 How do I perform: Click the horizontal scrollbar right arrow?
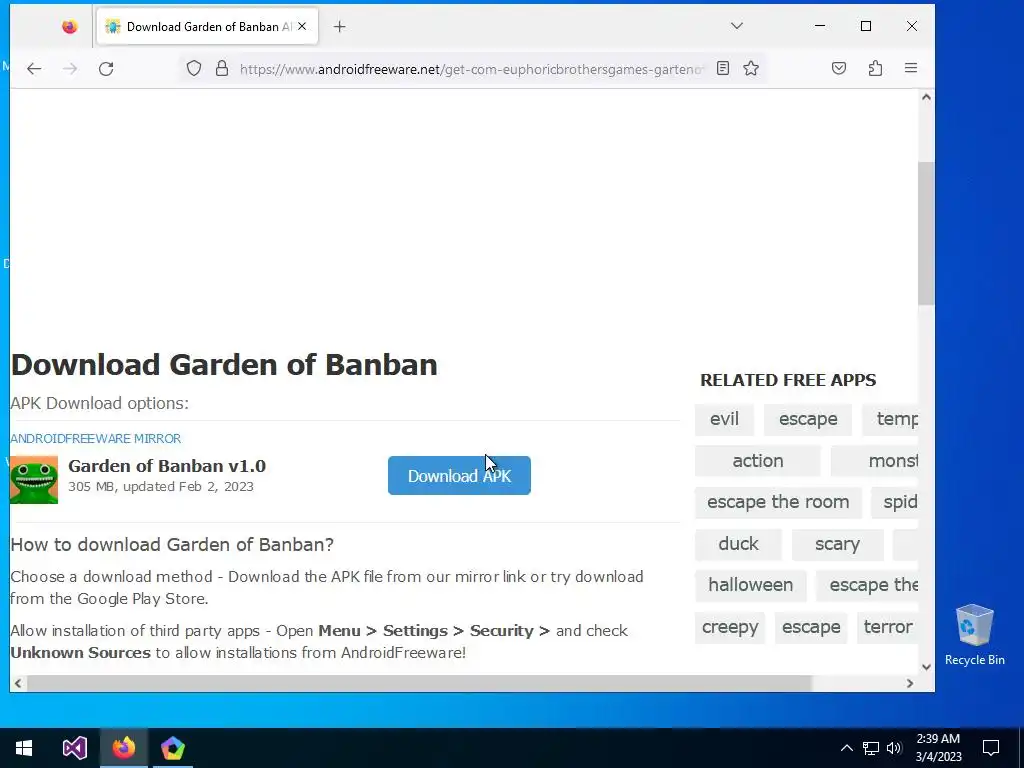pos(910,683)
